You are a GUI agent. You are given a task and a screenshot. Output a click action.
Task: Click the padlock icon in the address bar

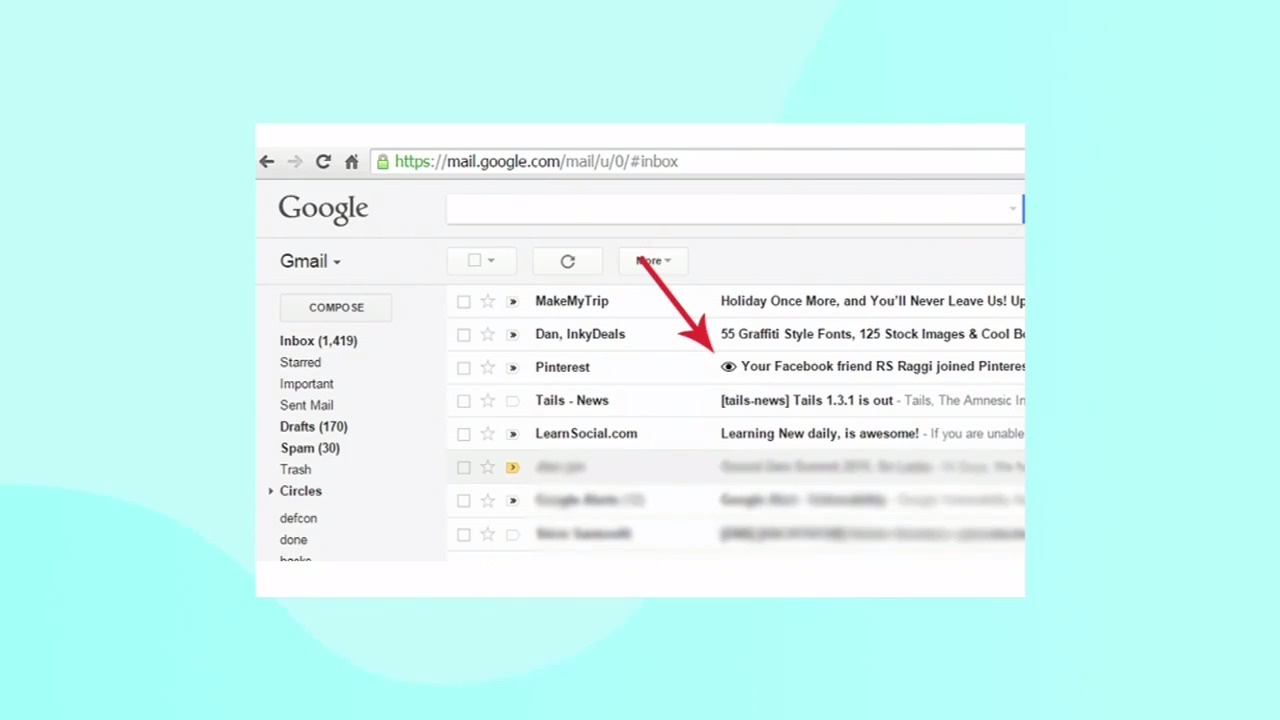click(383, 161)
